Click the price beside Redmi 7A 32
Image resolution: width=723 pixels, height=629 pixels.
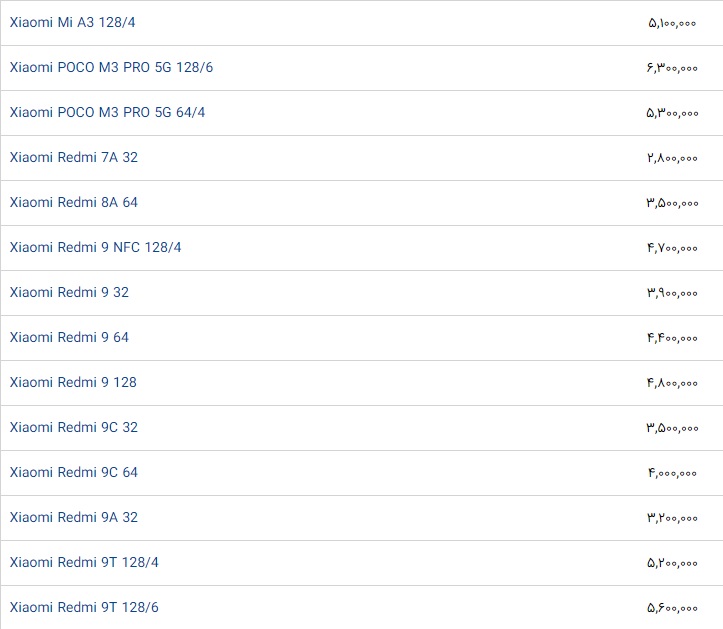point(672,157)
